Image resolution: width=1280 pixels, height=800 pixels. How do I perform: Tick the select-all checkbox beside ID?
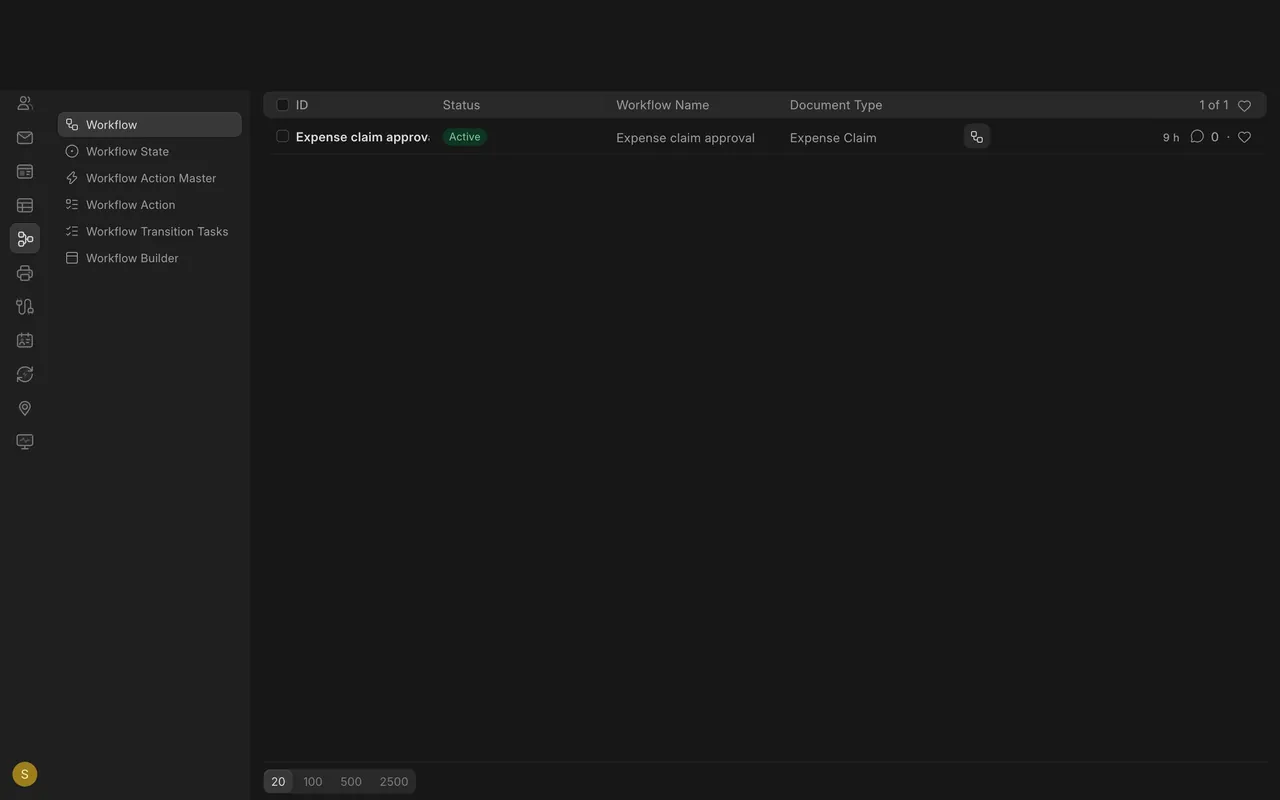pos(283,105)
